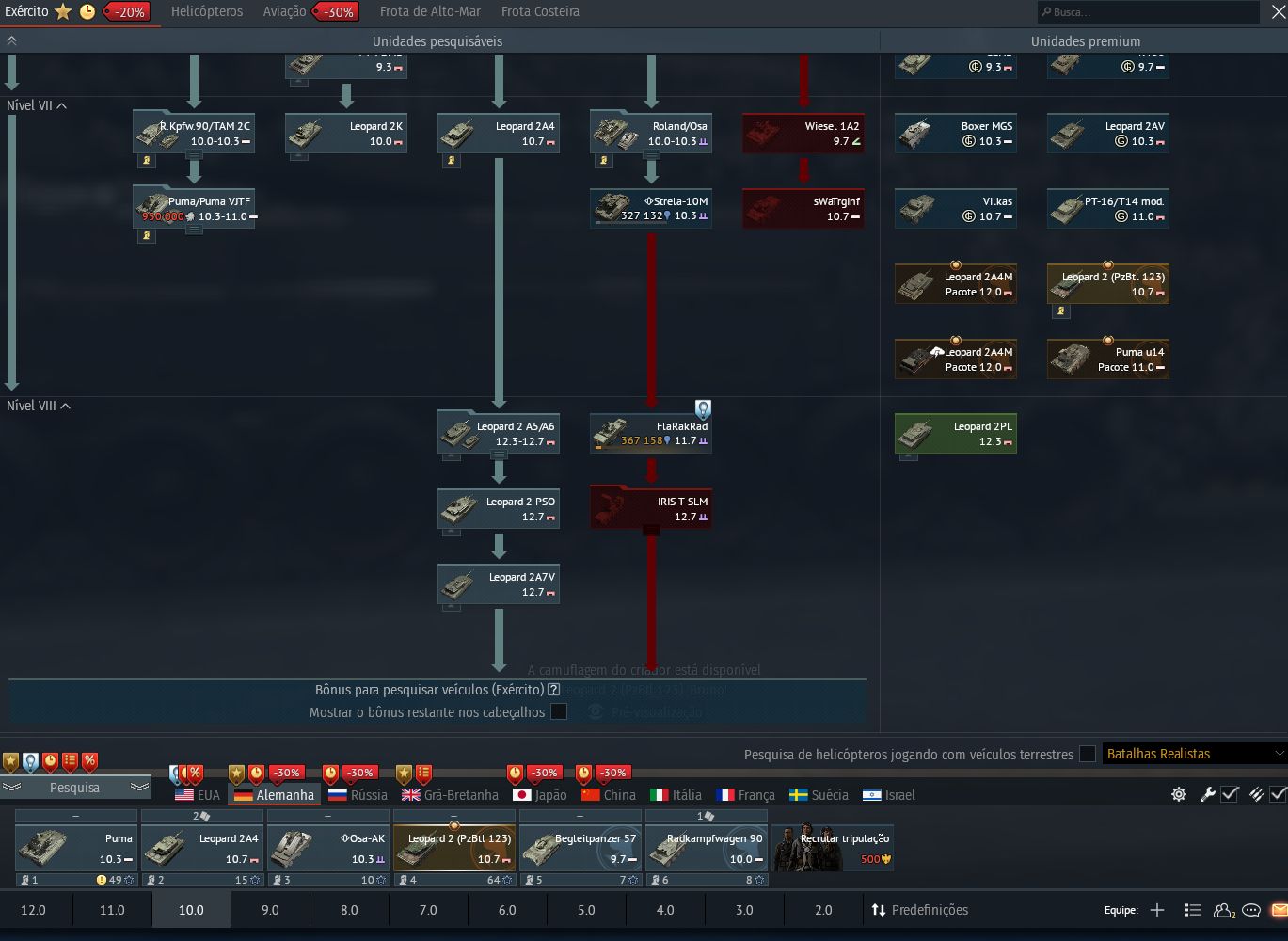Viewport: 1288px width, 941px height.
Task: Click Recrutar tripulação slot
Action: click(x=833, y=848)
